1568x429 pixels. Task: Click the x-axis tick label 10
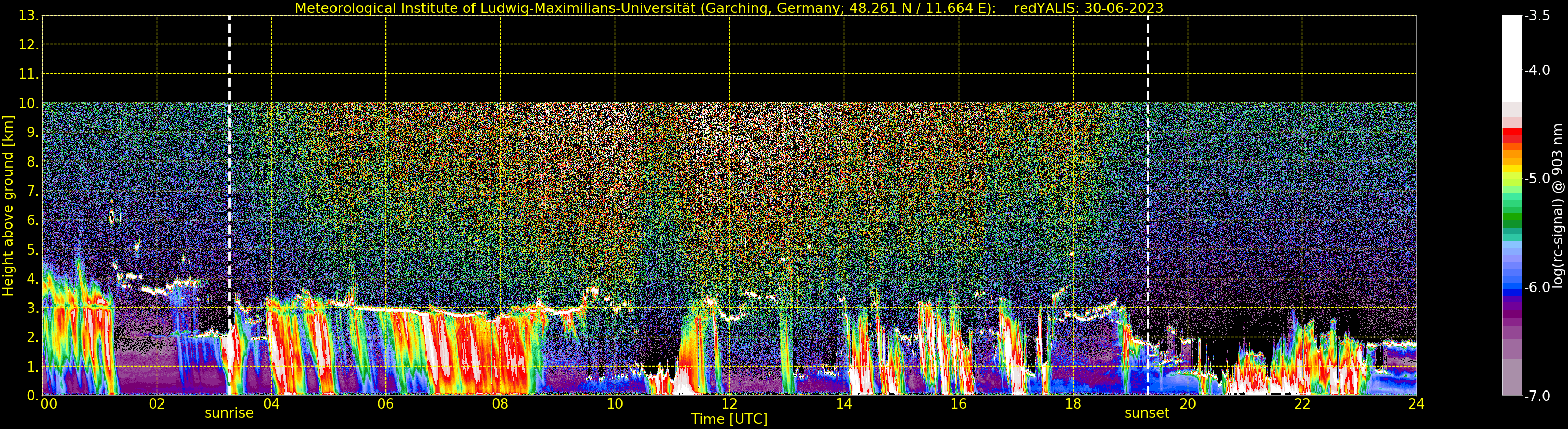tap(615, 403)
